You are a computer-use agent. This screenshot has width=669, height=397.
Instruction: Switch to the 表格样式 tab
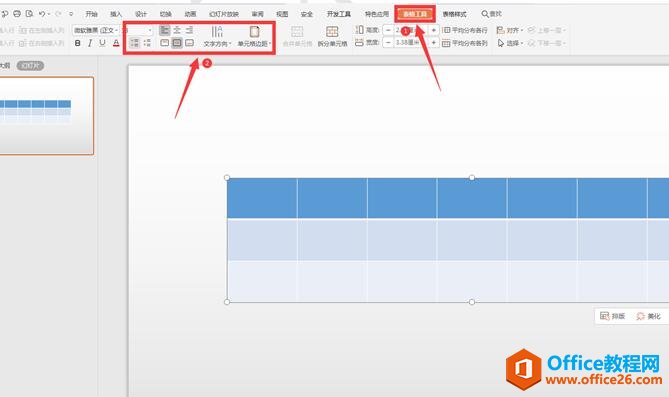[x=454, y=14]
